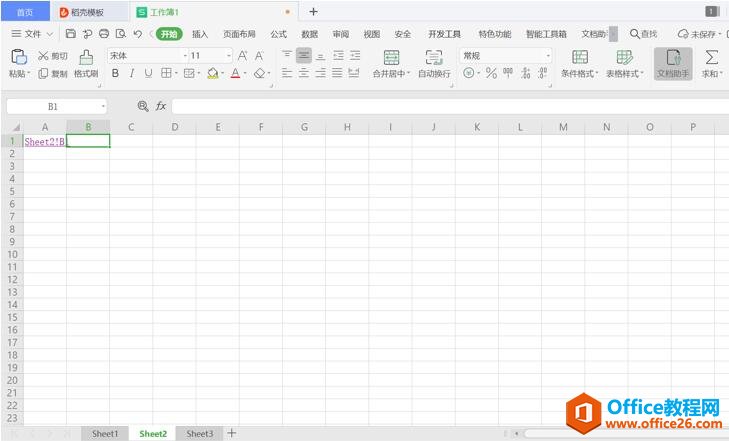
Task: Click the Save icon in quick access toolbar
Action: point(71,33)
